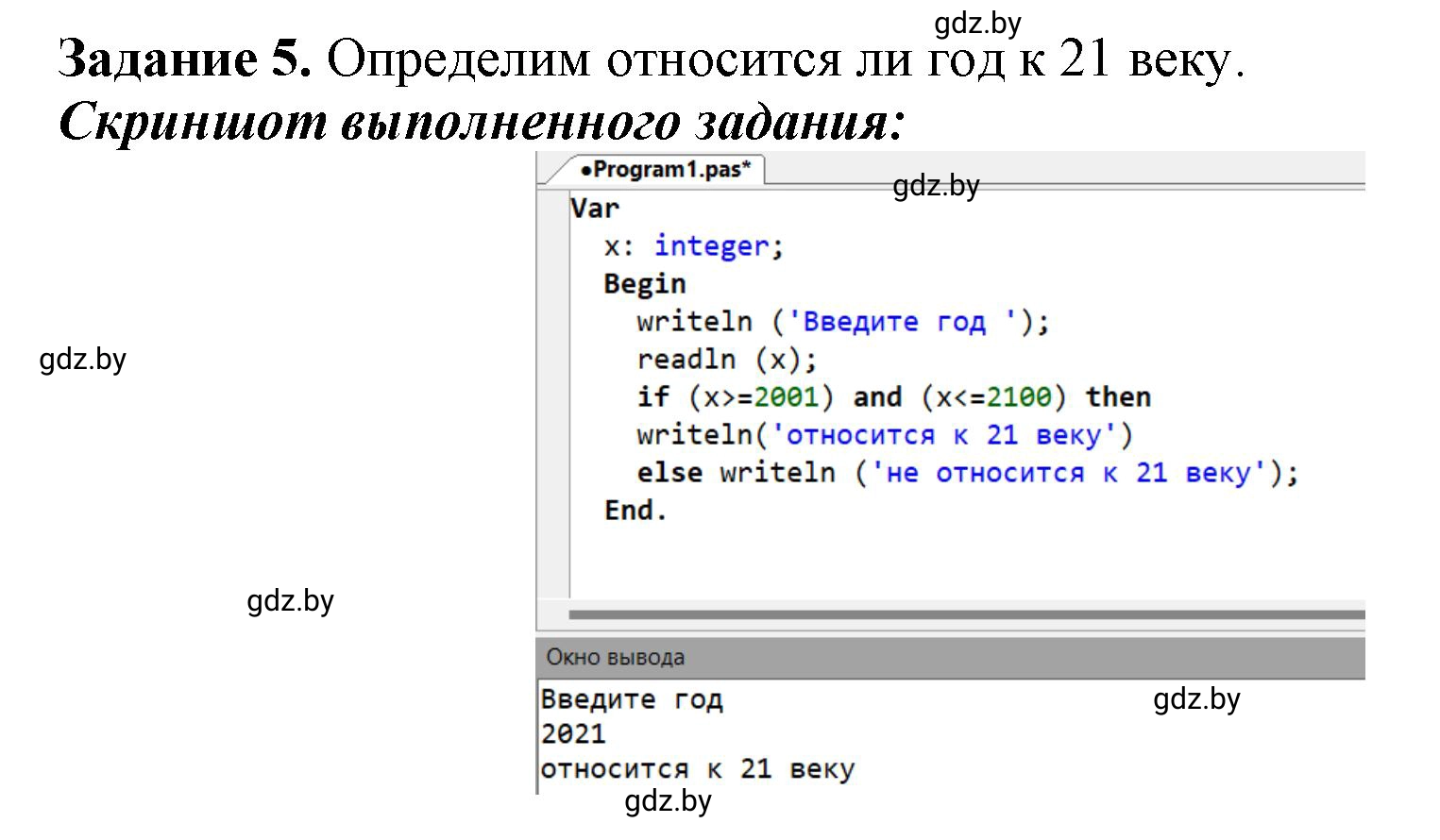Screen dimensions: 1440x840
Task: Click the '2021' value in output window
Action: (573, 734)
